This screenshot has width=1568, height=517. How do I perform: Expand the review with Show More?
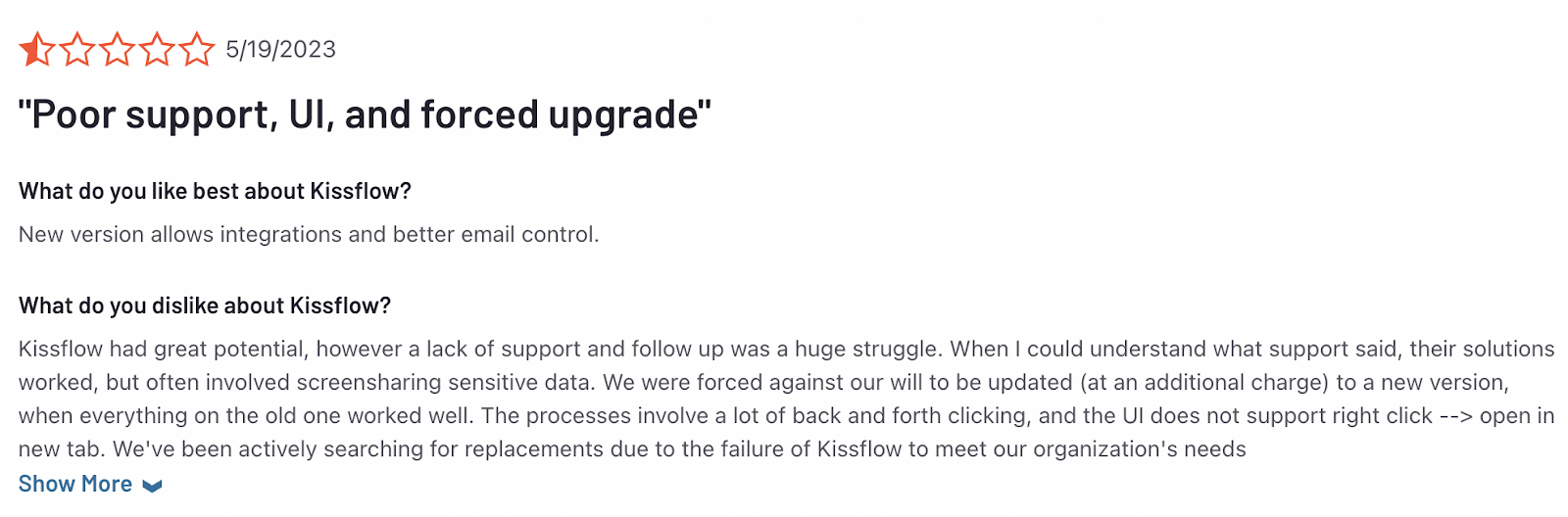click(75, 484)
